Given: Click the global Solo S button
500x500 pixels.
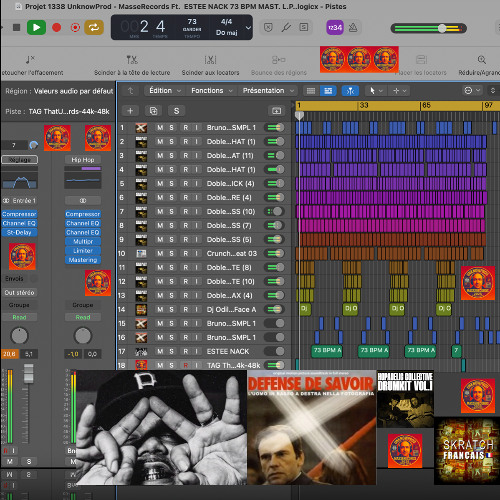Looking at the screenshot, I should pos(176,111).
